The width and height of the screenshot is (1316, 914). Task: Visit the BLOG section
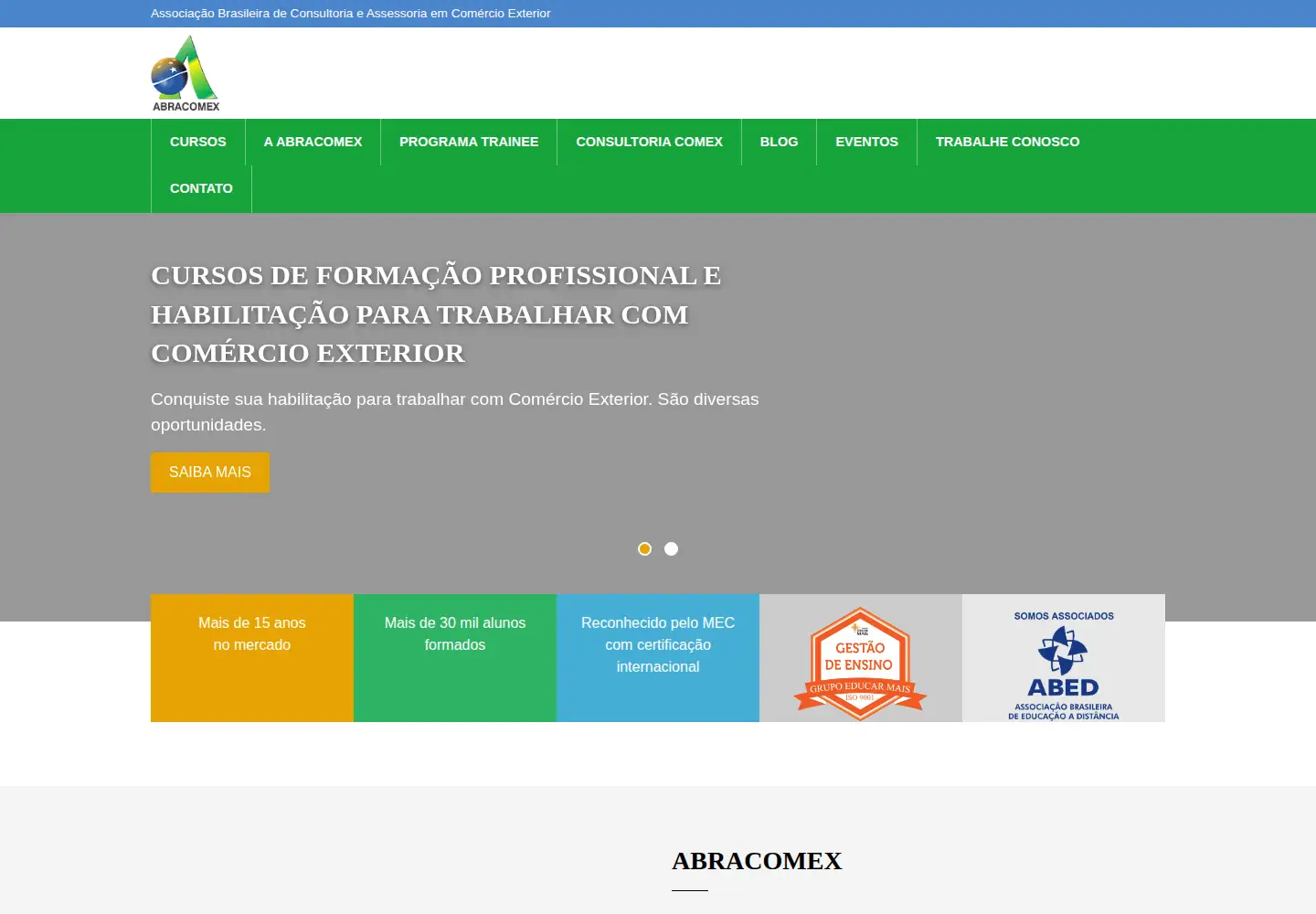779,142
